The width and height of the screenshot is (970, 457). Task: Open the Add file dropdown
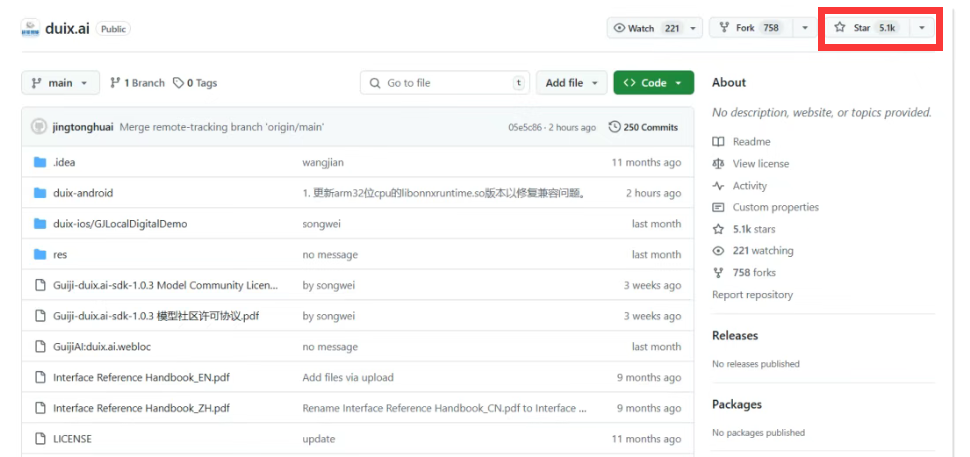[572, 83]
